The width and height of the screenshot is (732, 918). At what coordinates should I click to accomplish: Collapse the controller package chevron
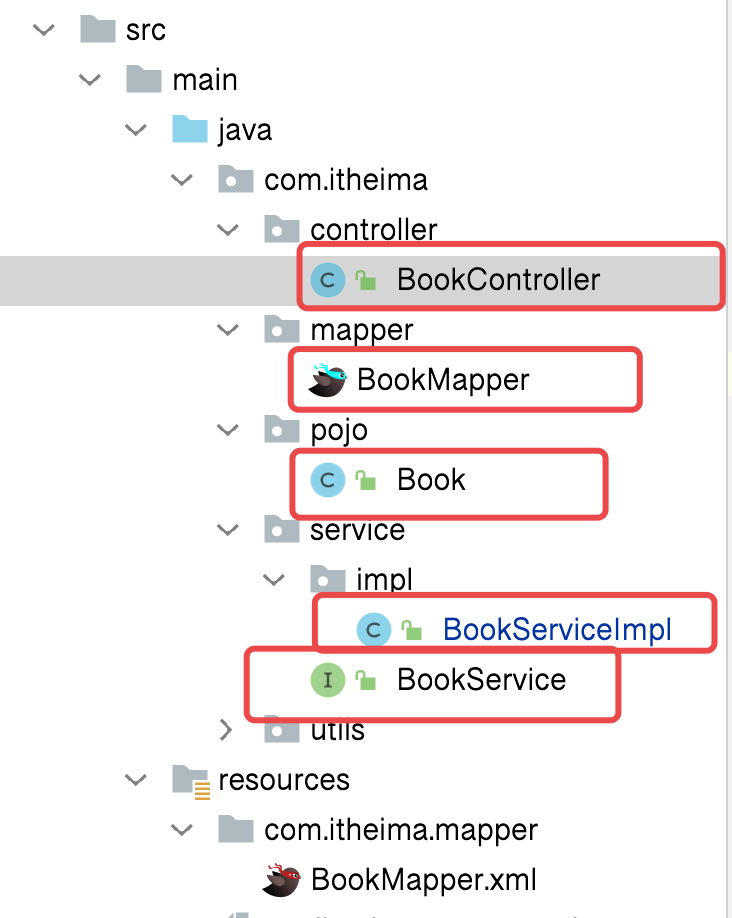[x=228, y=230]
